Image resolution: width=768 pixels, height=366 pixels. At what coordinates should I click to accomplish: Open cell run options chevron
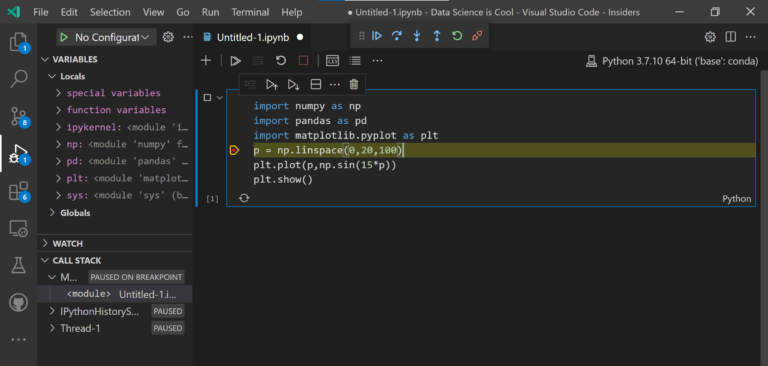click(x=219, y=98)
